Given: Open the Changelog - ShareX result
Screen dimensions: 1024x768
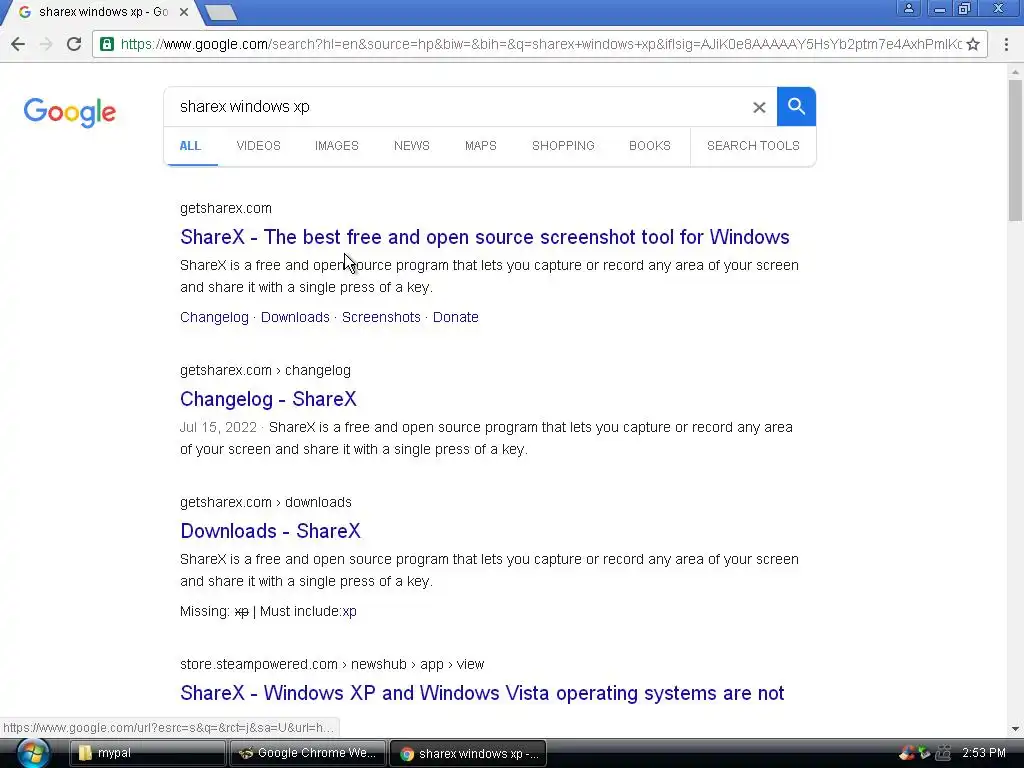Looking at the screenshot, I should click(268, 399).
